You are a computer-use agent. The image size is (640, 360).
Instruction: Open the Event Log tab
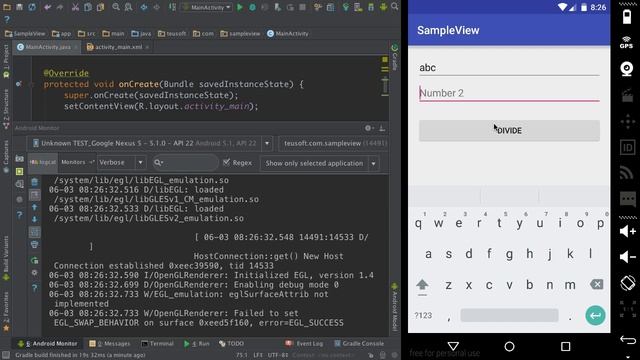304,344
